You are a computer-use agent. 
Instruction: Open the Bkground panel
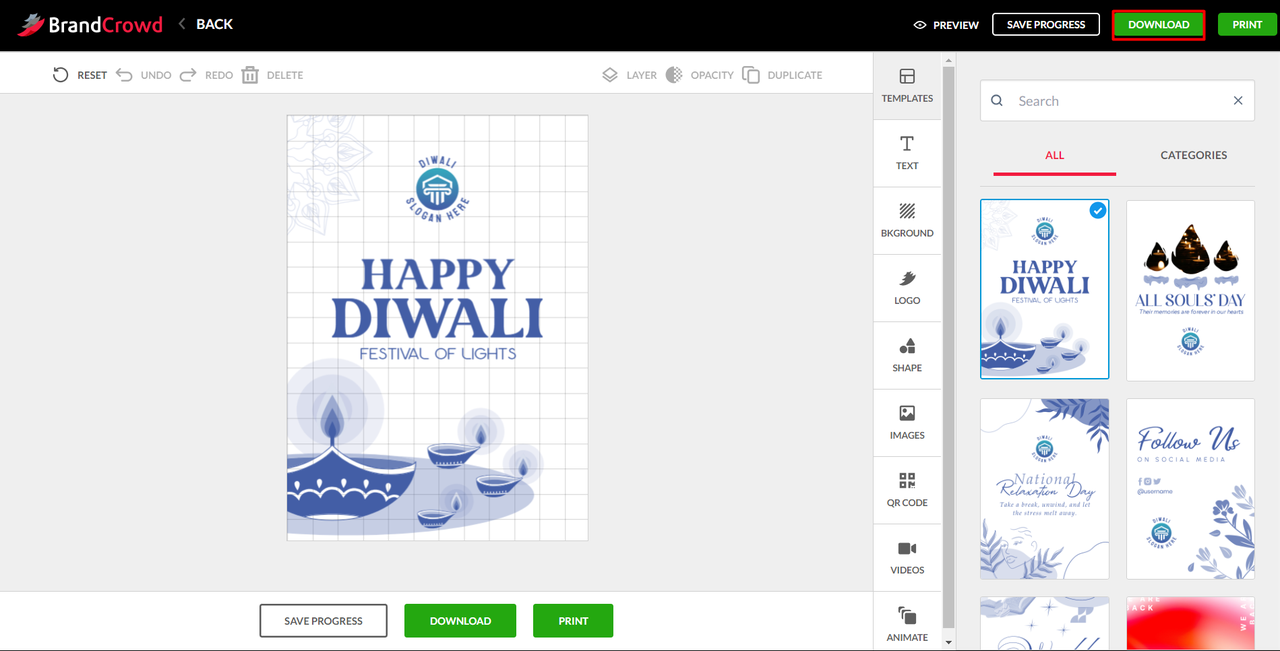[x=907, y=221]
